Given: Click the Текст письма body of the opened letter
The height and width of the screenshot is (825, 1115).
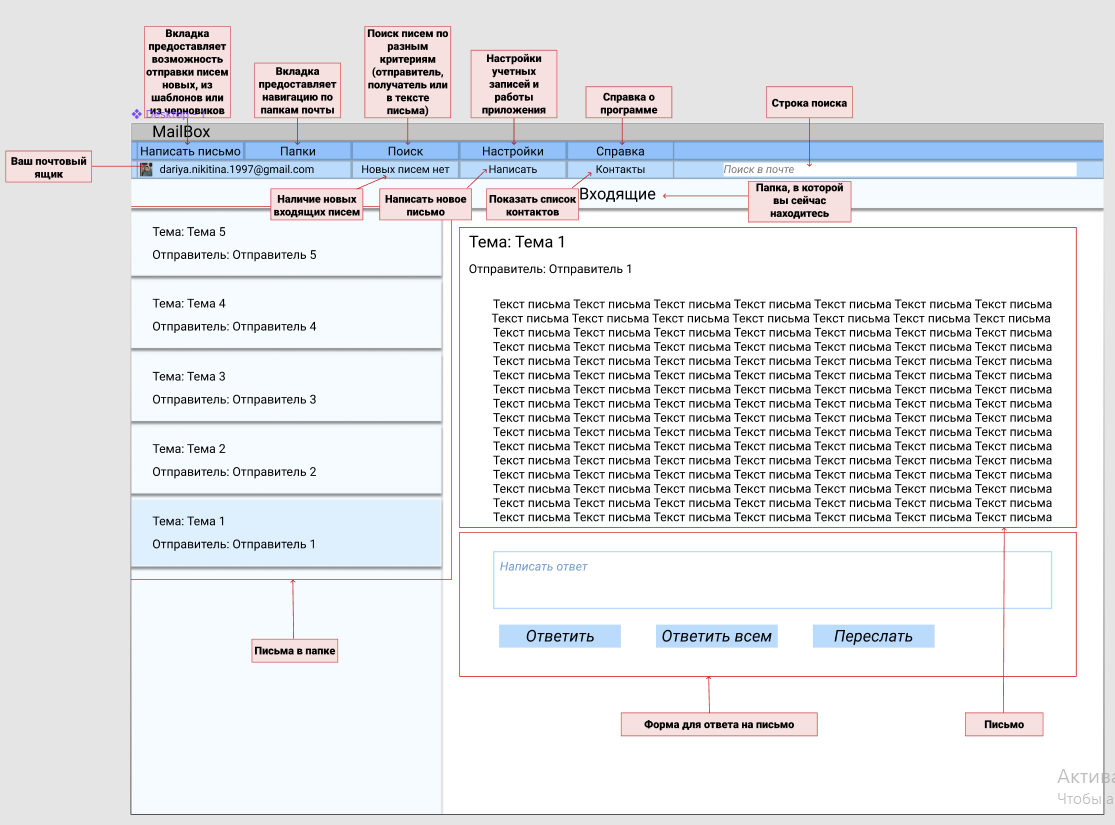Looking at the screenshot, I should 772,410.
